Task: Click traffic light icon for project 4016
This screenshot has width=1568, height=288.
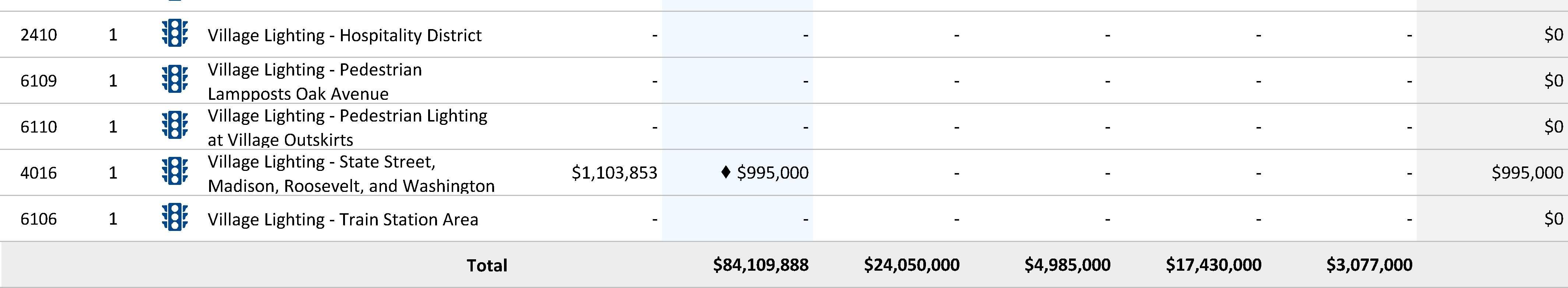Action: click(175, 172)
